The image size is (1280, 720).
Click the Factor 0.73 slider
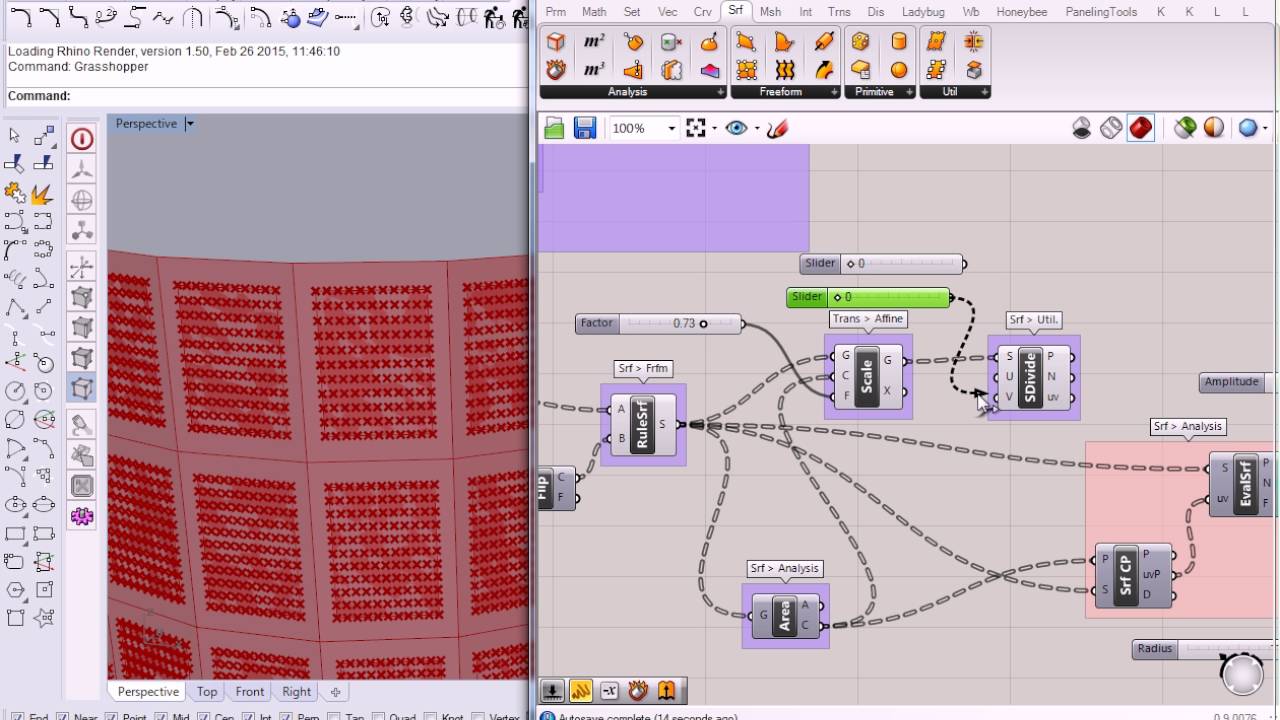(x=660, y=323)
